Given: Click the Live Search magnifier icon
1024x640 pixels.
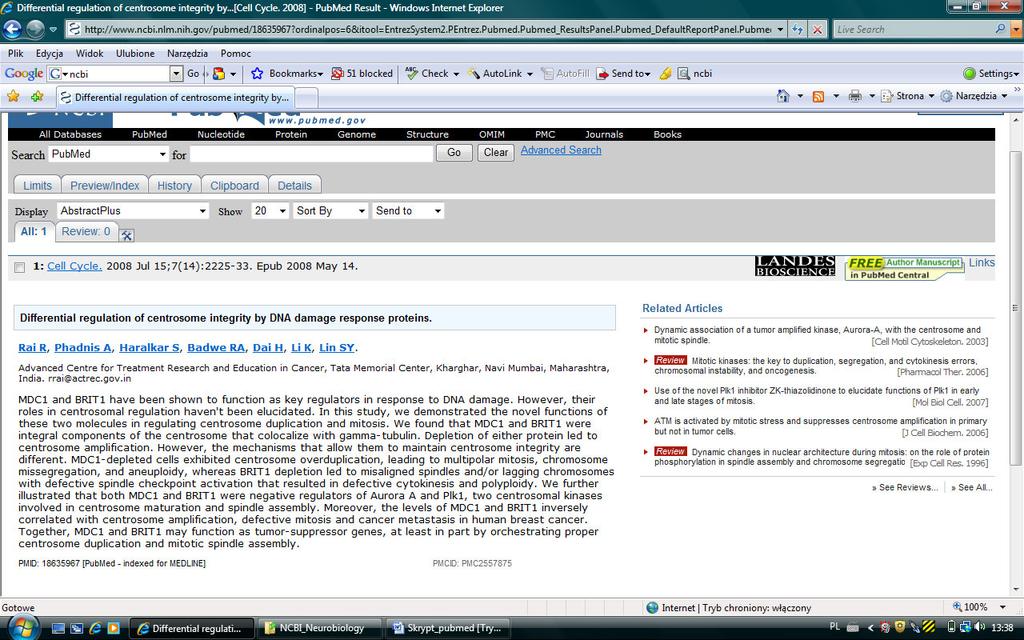Looking at the screenshot, I should tap(1000, 29).
